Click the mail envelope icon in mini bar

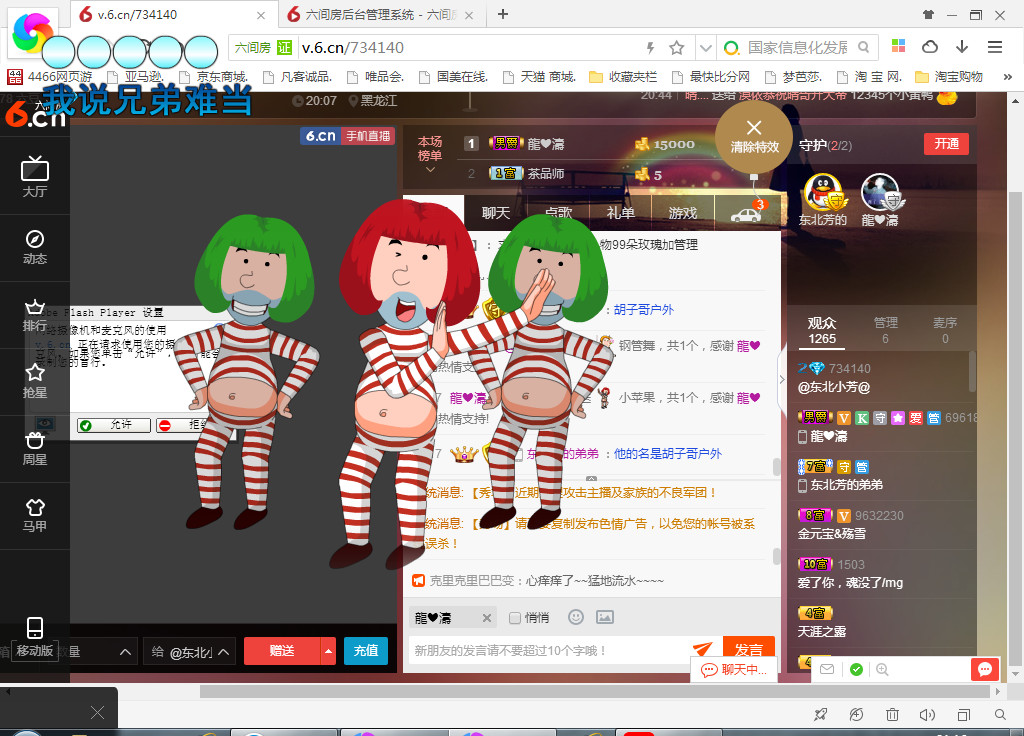click(827, 669)
